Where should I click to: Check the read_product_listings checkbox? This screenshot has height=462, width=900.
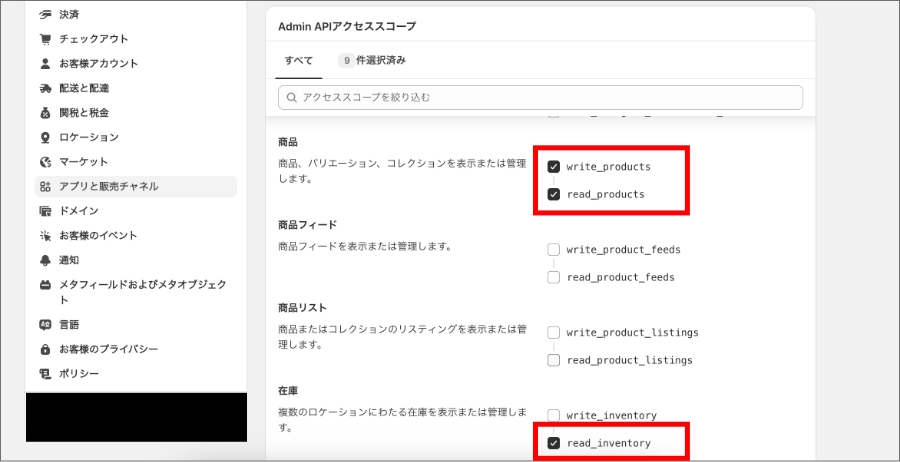pyautogui.click(x=553, y=360)
